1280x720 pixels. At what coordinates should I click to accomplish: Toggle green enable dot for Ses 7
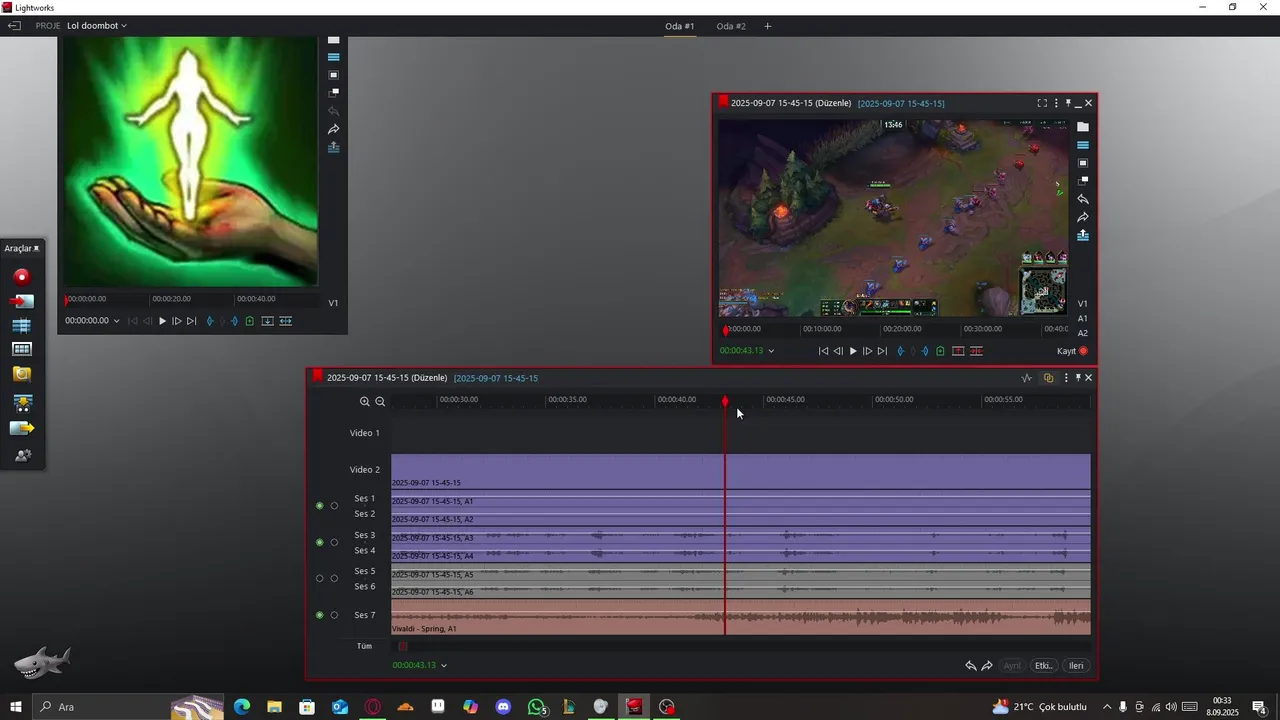coord(320,615)
